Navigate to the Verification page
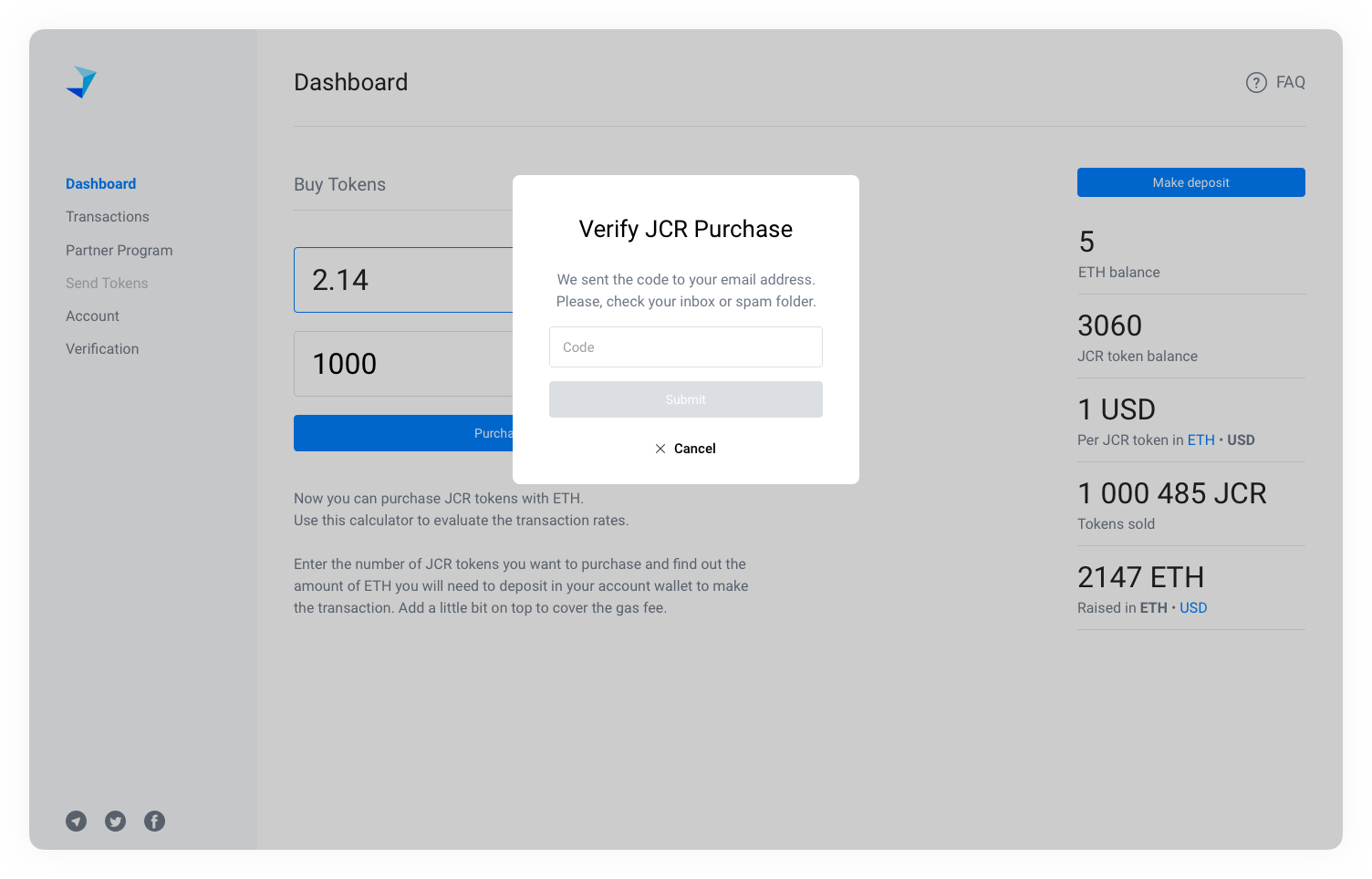The image size is (1372, 879). (102, 349)
